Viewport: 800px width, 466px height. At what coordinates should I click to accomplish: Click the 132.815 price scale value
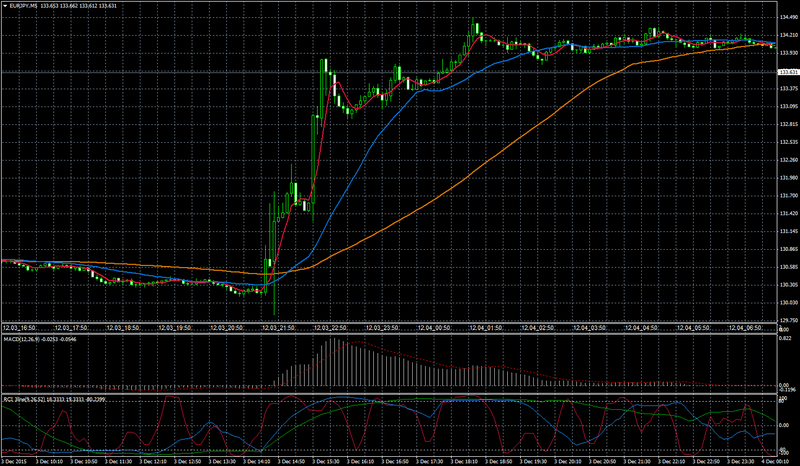pos(787,125)
